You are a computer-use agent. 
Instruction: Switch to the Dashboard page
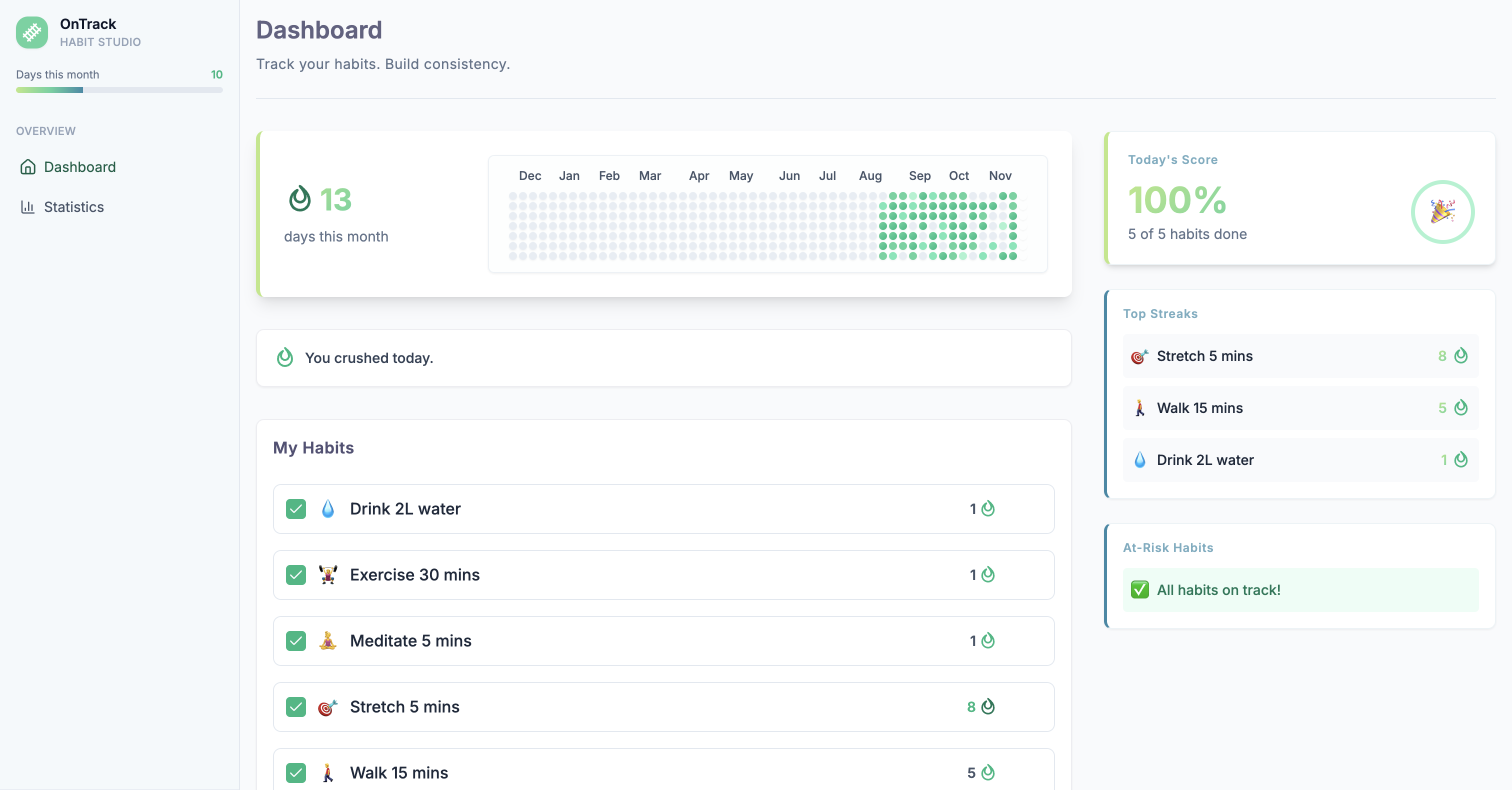coord(80,167)
